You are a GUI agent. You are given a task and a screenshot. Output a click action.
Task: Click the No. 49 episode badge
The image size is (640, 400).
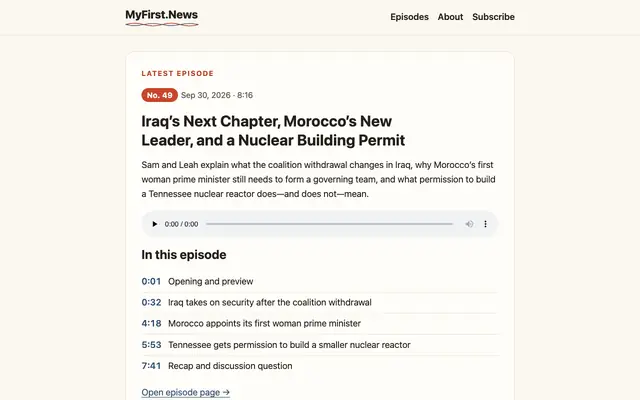tap(160, 95)
